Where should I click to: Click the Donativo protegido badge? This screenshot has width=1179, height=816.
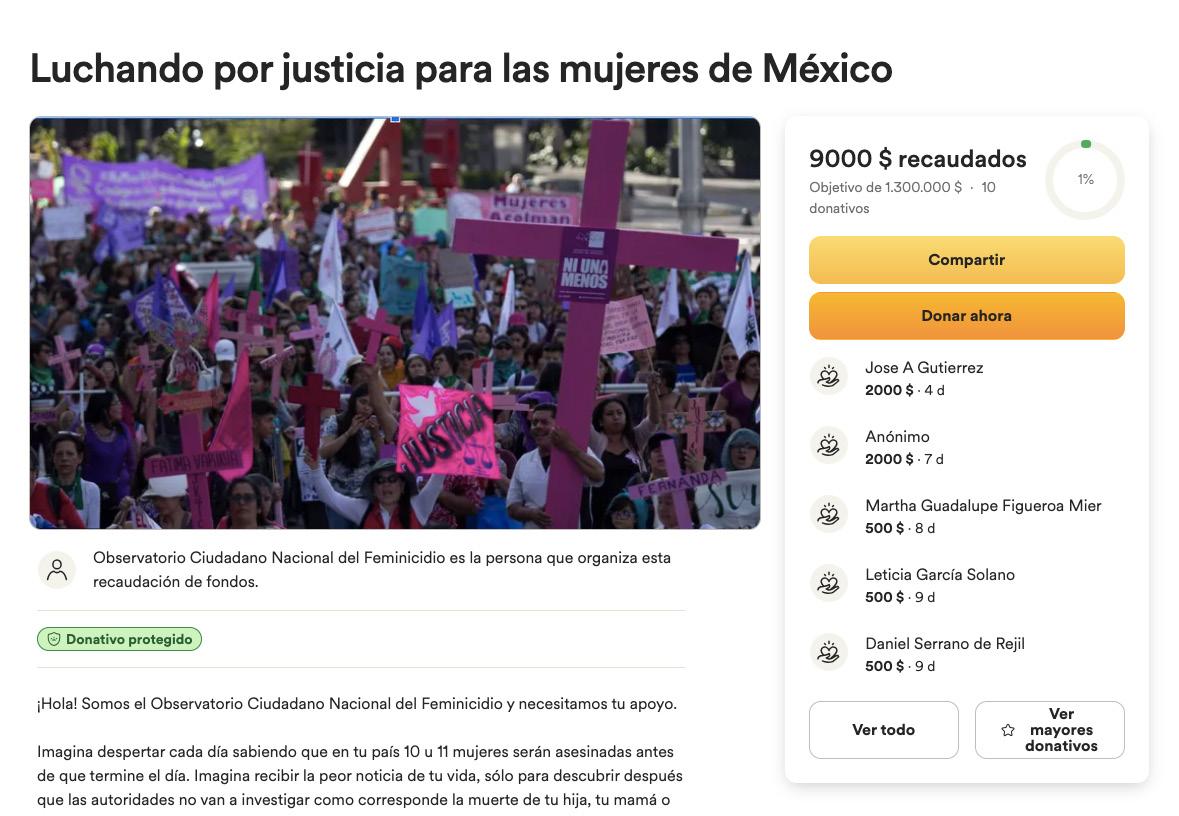pos(120,639)
